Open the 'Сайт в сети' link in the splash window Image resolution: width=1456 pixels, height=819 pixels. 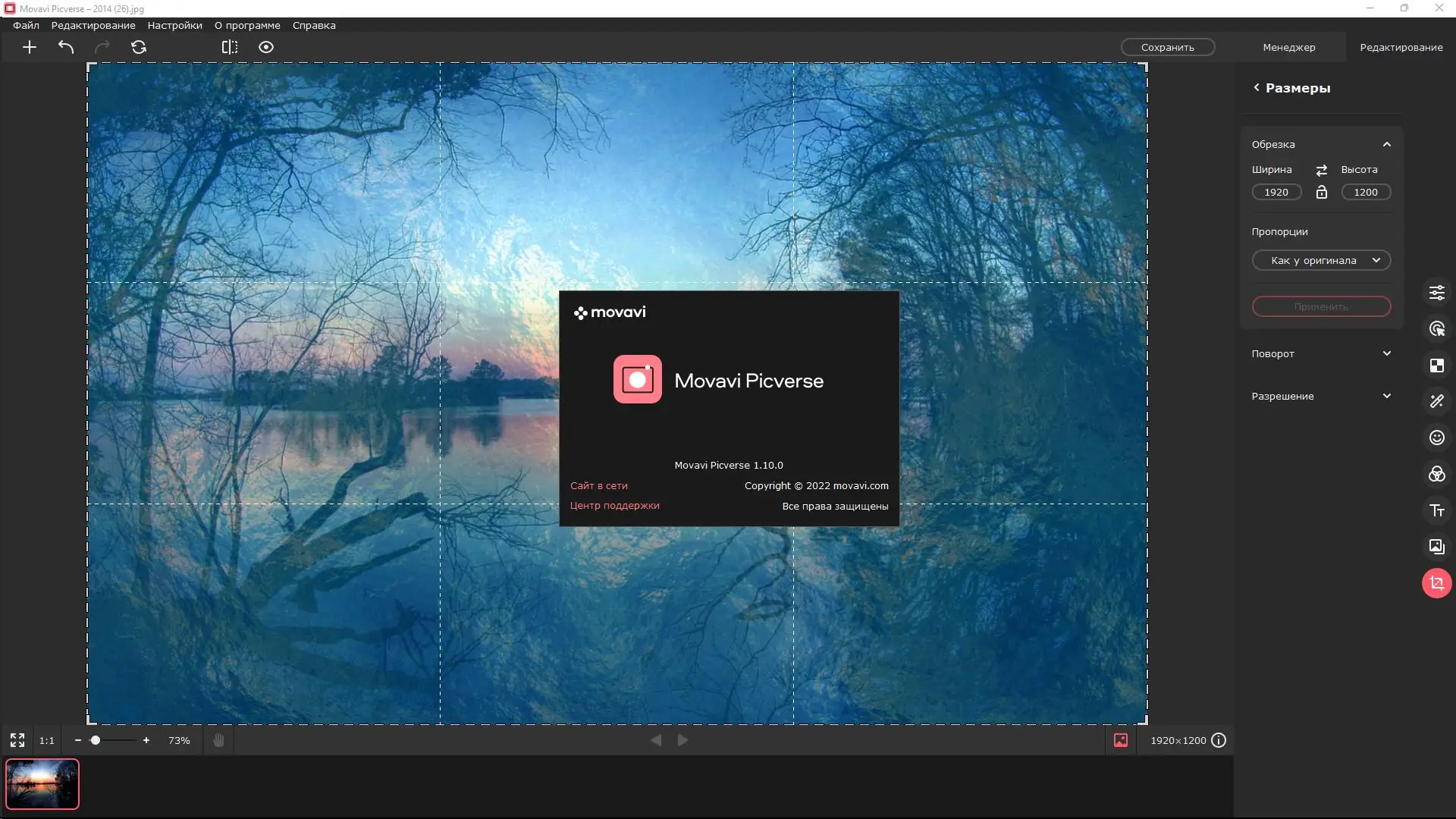tap(598, 485)
